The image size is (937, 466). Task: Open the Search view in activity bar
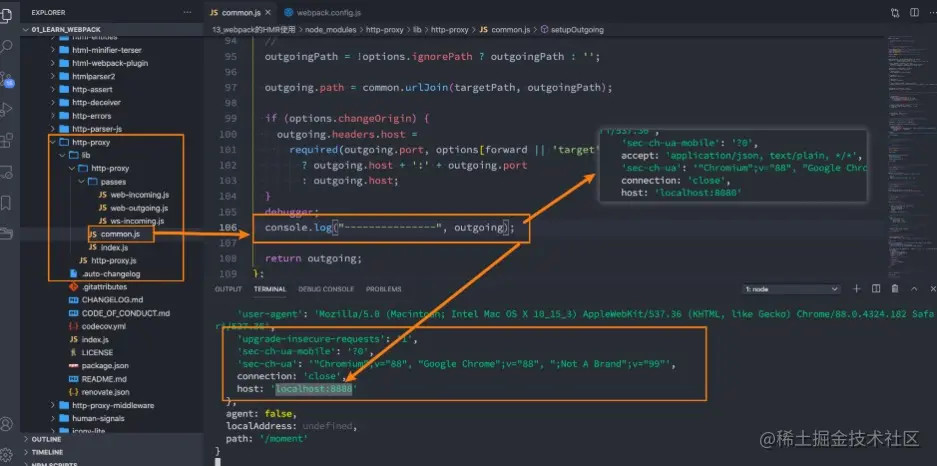6,47
